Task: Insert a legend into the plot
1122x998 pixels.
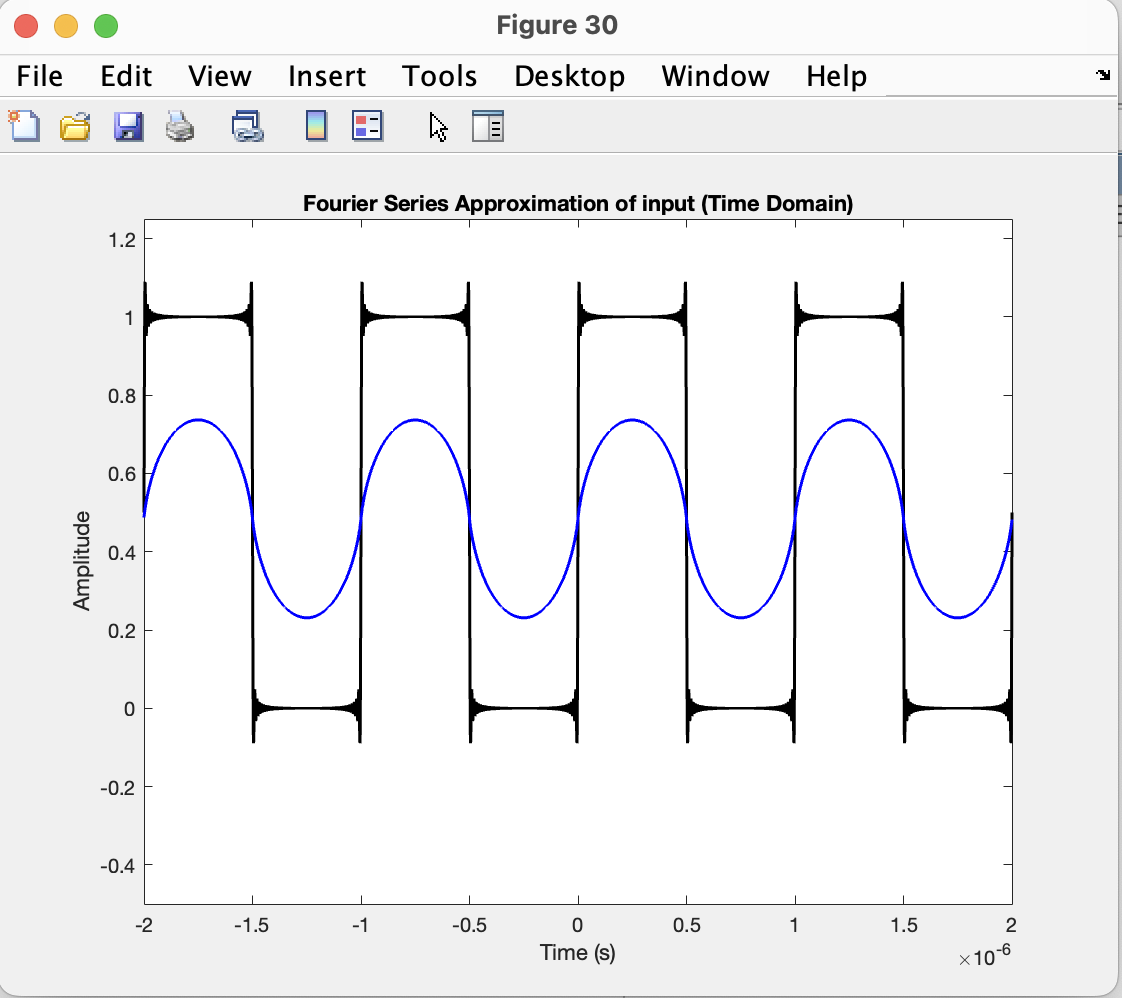Action: [x=367, y=127]
